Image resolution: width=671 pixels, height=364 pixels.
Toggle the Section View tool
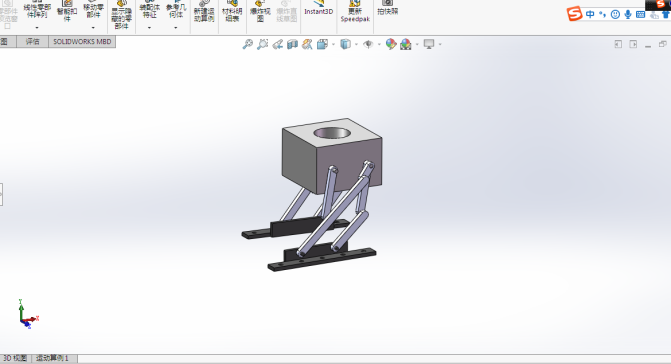292,44
